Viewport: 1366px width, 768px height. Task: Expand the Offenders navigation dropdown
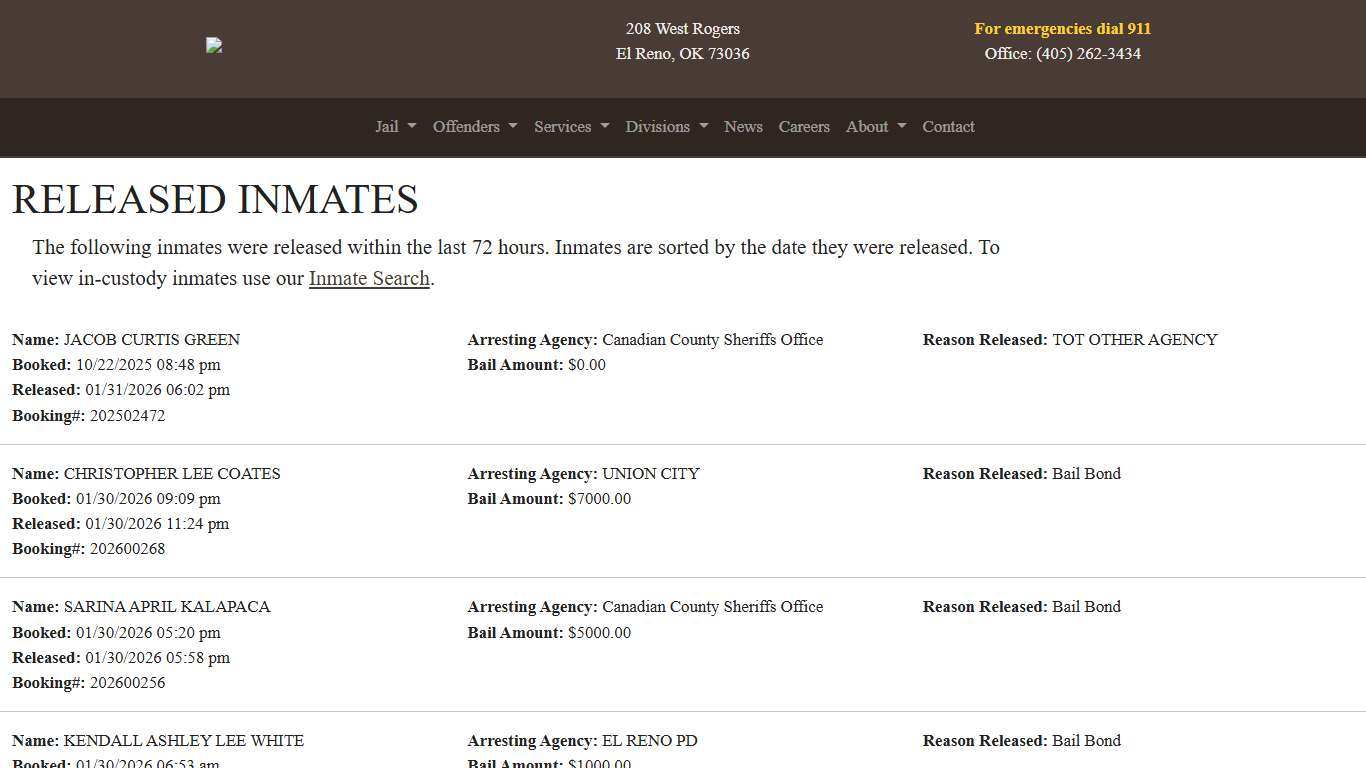(473, 127)
